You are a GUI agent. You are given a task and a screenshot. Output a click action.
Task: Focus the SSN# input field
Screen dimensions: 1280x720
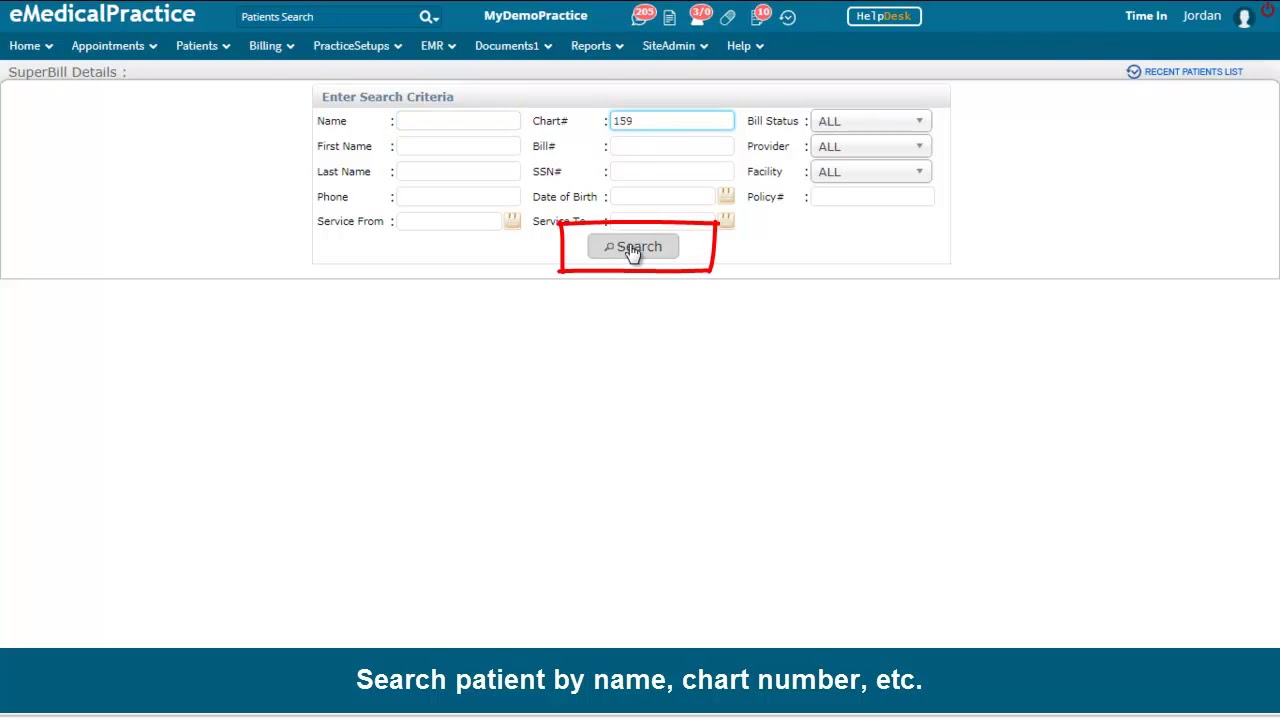[x=672, y=172]
